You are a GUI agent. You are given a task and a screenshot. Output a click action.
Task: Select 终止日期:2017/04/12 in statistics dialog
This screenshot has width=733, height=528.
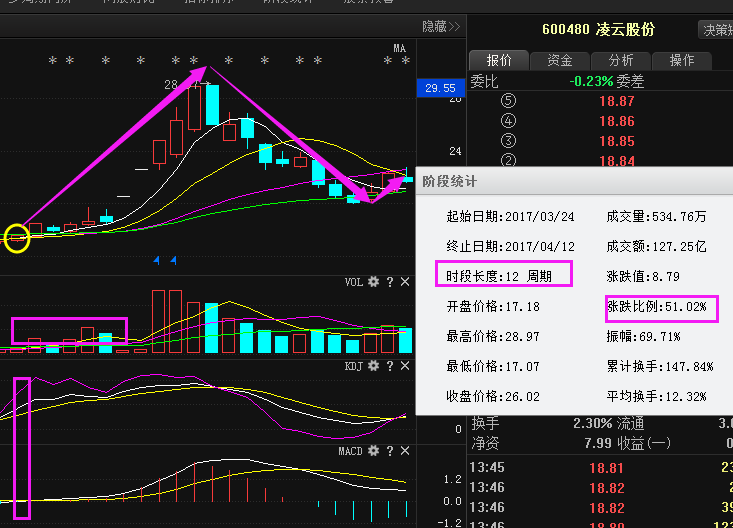click(510, 246)
